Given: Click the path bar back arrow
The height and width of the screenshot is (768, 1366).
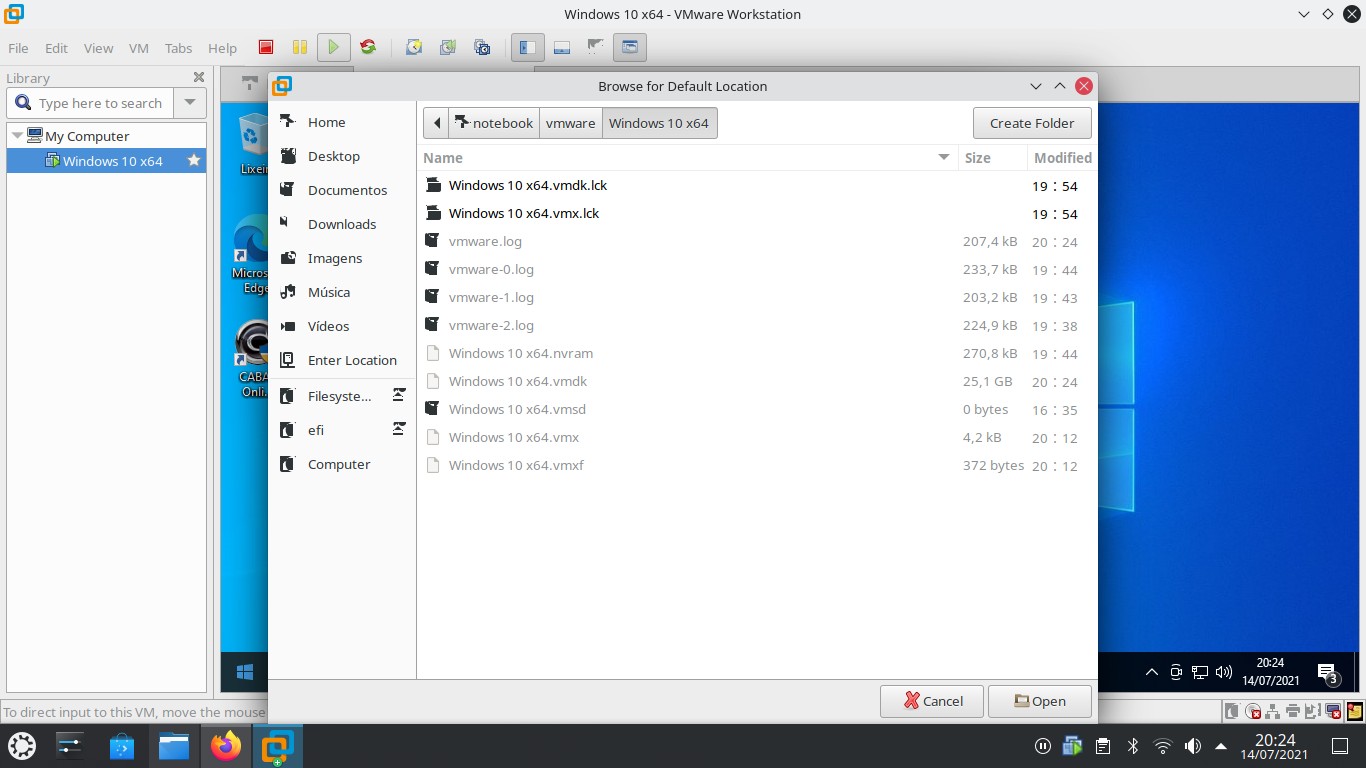Looking at the screenshot, I should (436, 123).
